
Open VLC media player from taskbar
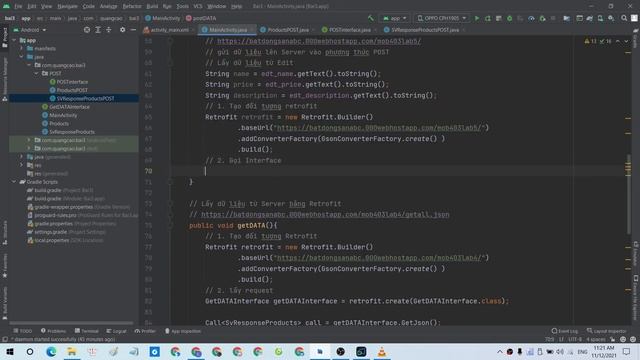pyautogui.click(x=382, y=351)
